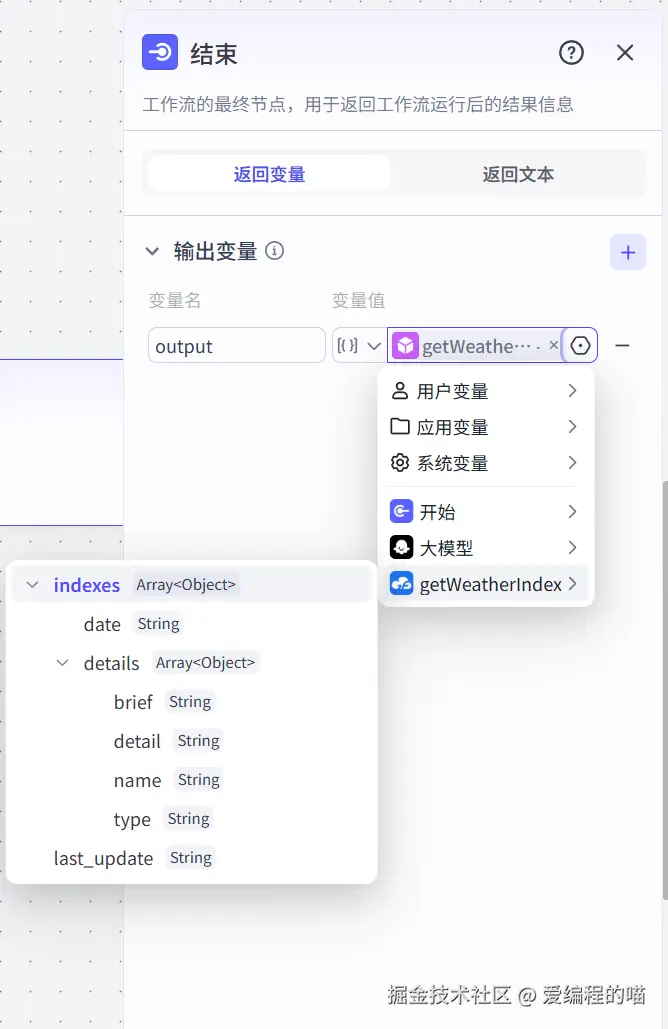Click the getWeathe… selected variable tag
Image resolution: width=668 pixels, height=1029 pixels.
(475, 345)
